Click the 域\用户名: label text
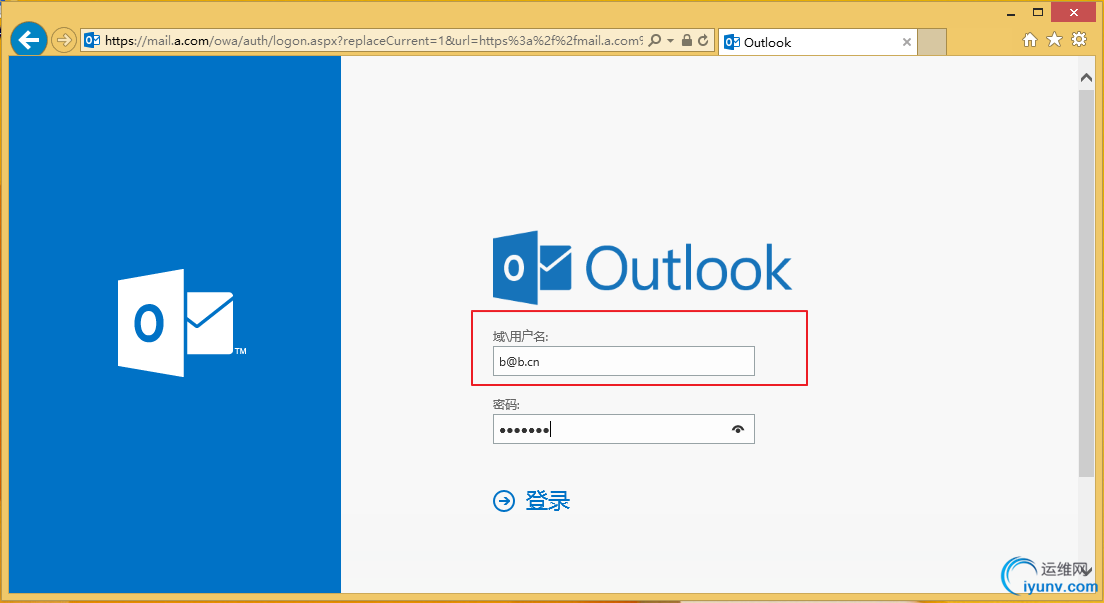This screenshot has width=1104, height=603. click(520, 337)
